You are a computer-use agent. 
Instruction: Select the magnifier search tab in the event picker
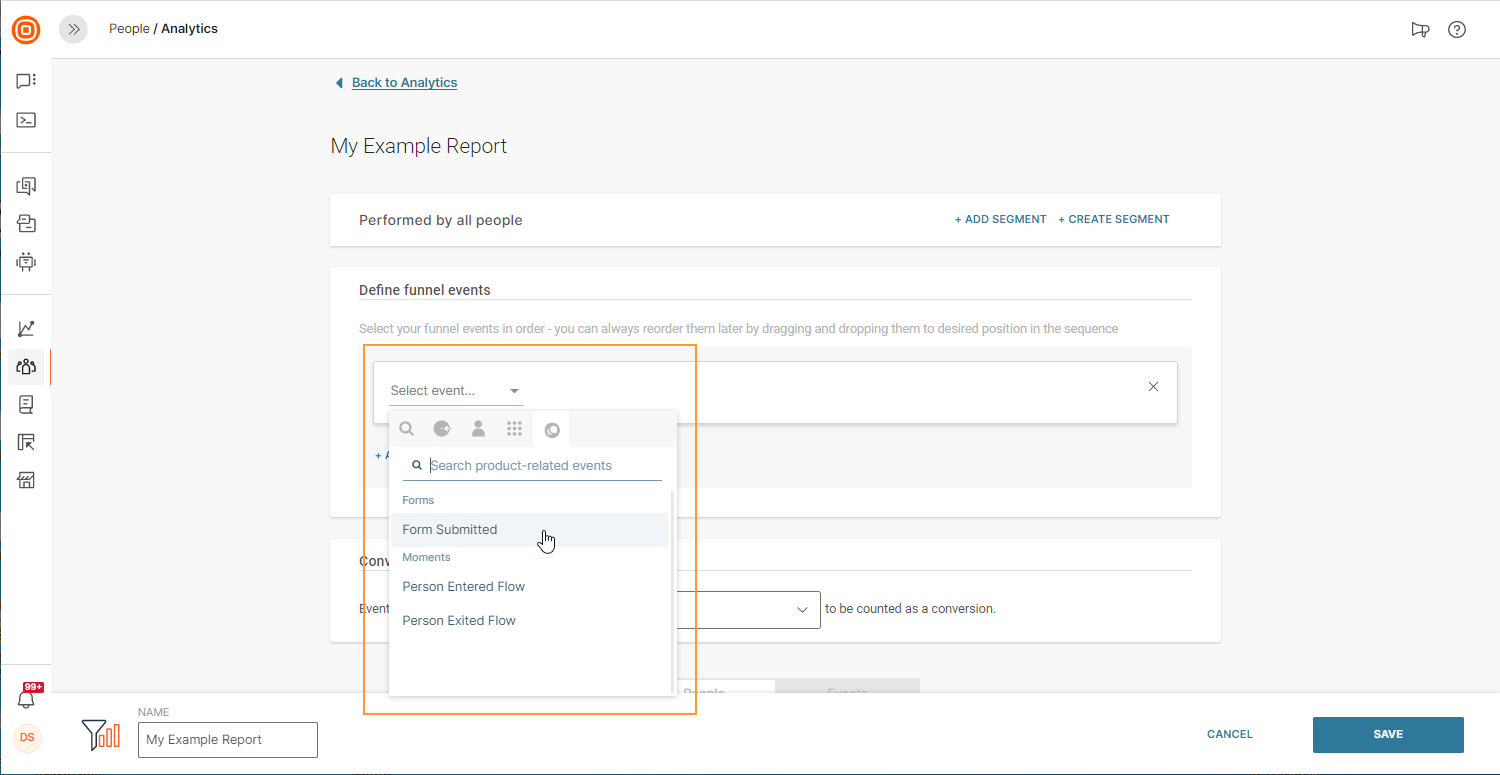pyautogui.click(x=406, y=429)
